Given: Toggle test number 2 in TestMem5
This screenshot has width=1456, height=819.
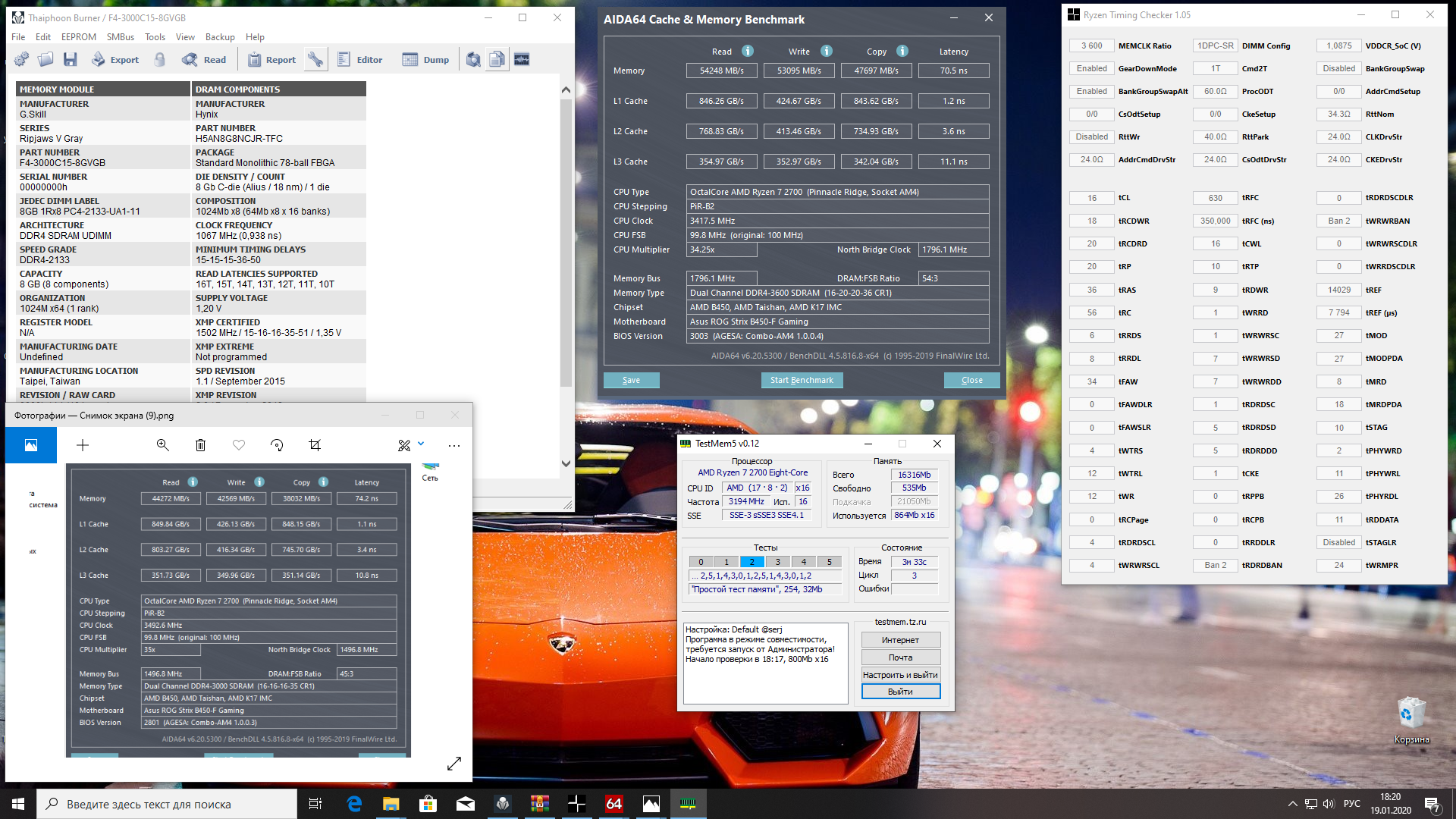Looking at the screenshot, I should point(752,562).
